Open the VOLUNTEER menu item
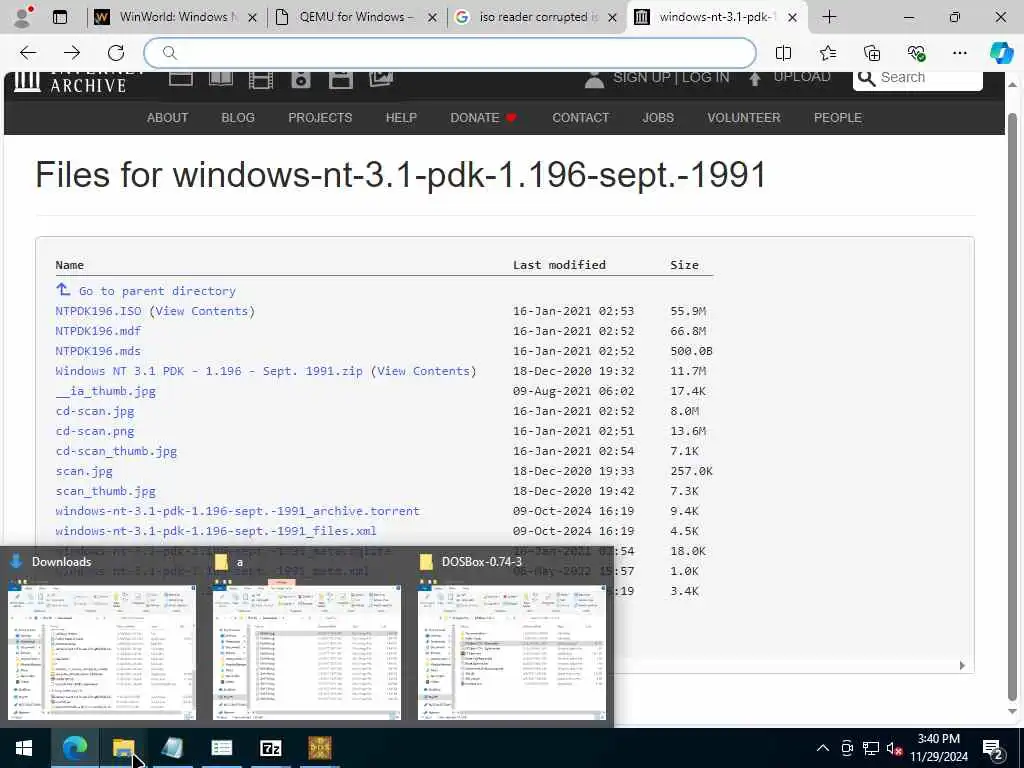1024x768 pixels. pyautogui.click(x=744, y=118)
